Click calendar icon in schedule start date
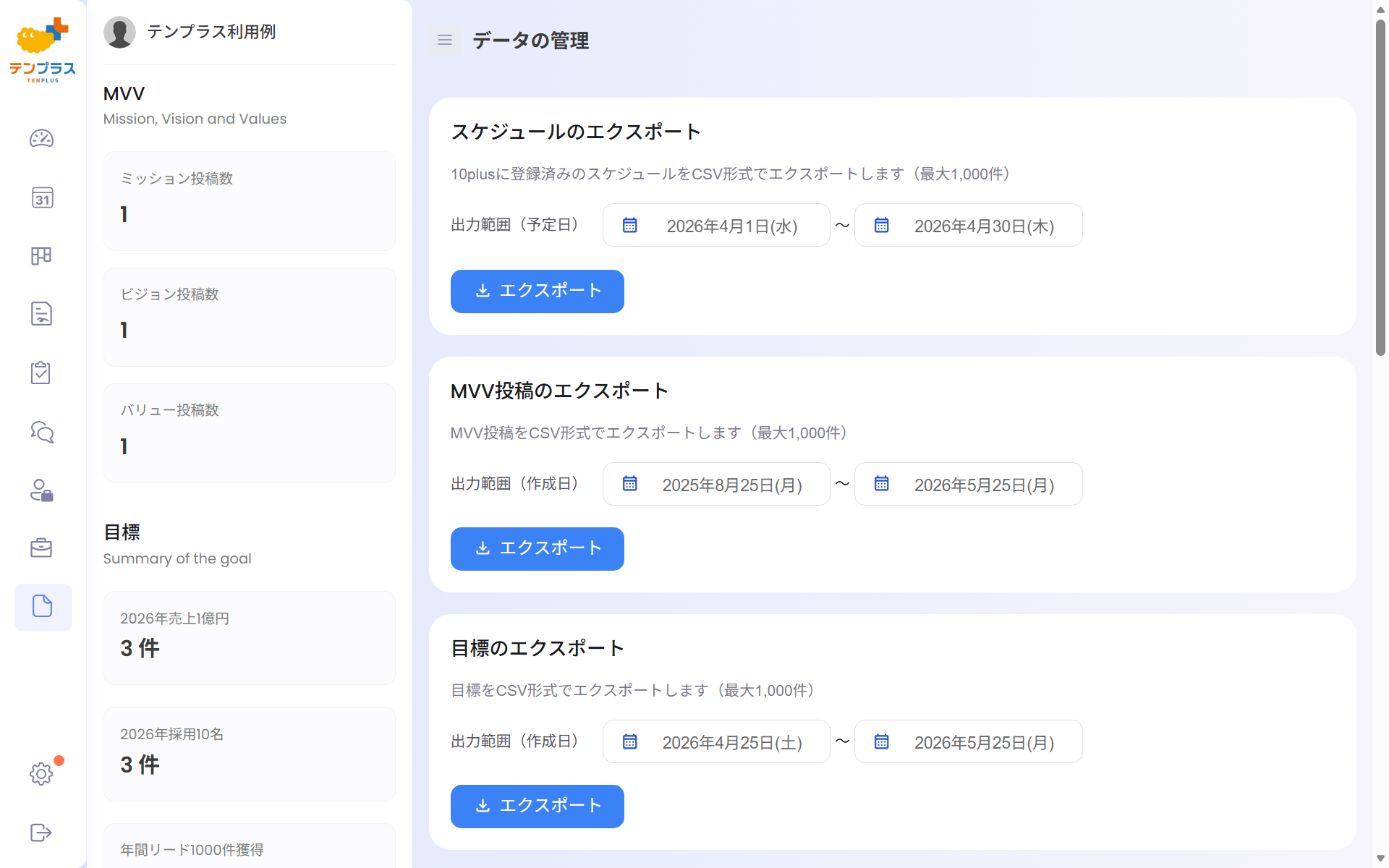 pyautogui.click(x=630, y=226)
